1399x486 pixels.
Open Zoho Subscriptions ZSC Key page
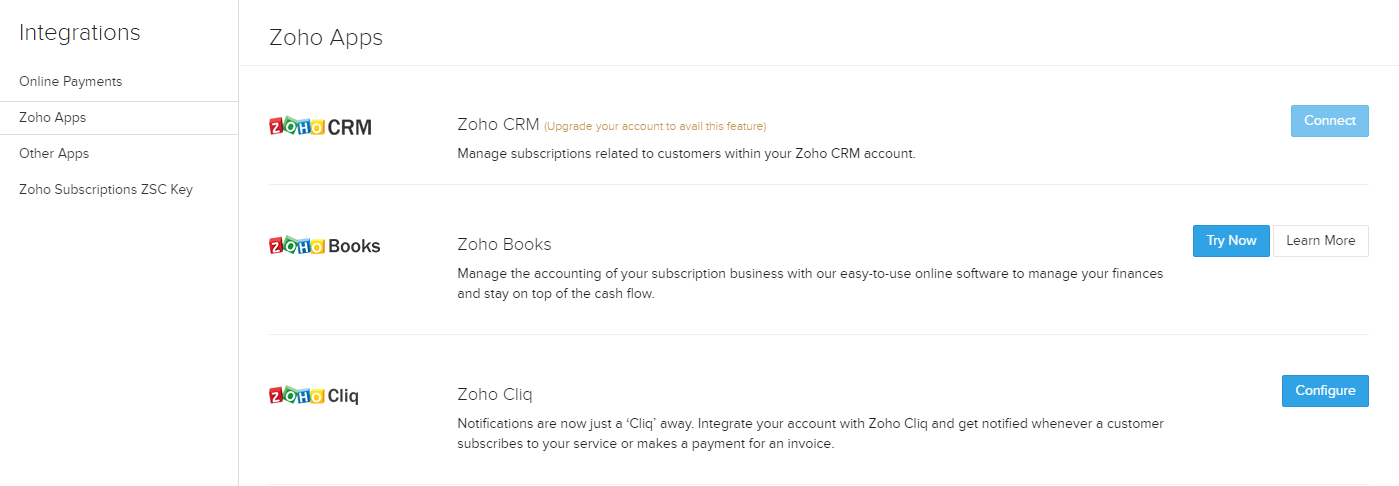[106, 189]
